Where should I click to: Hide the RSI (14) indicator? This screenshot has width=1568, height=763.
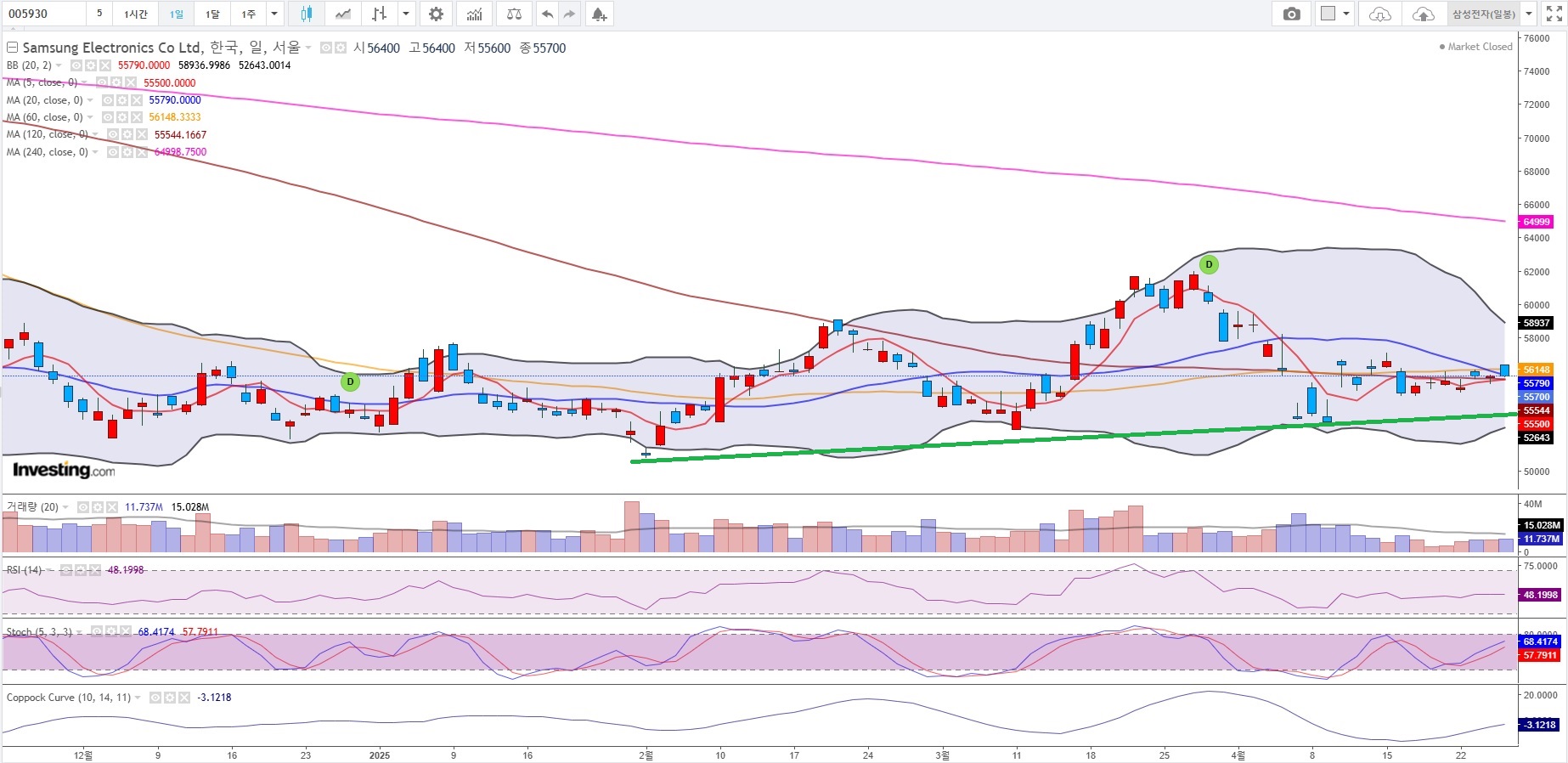click(66, 570)
